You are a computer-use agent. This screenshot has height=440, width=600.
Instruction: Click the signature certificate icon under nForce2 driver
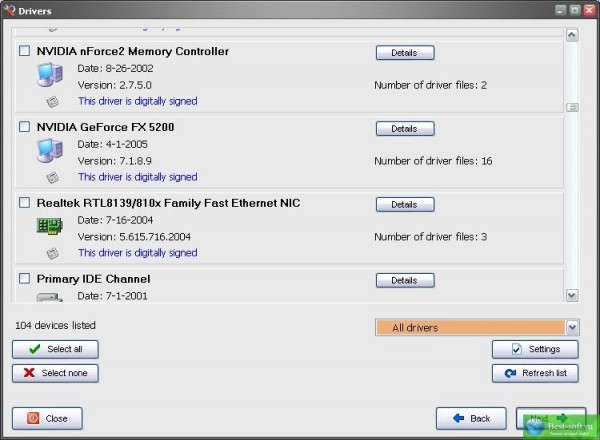tap(52, 102)
